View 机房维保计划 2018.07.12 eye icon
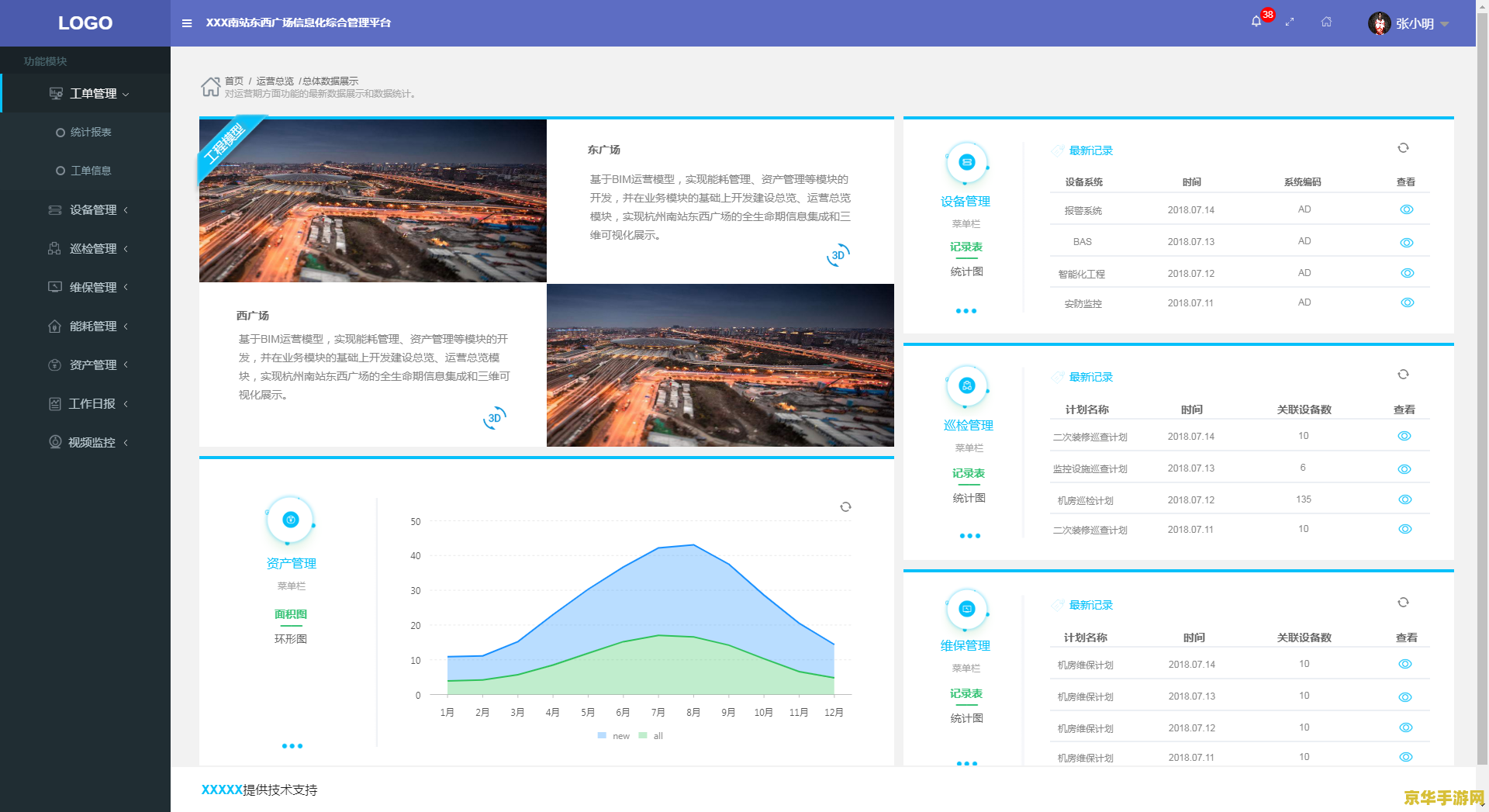Viewport: 1489px width, 812px height. pos(1406,727)
